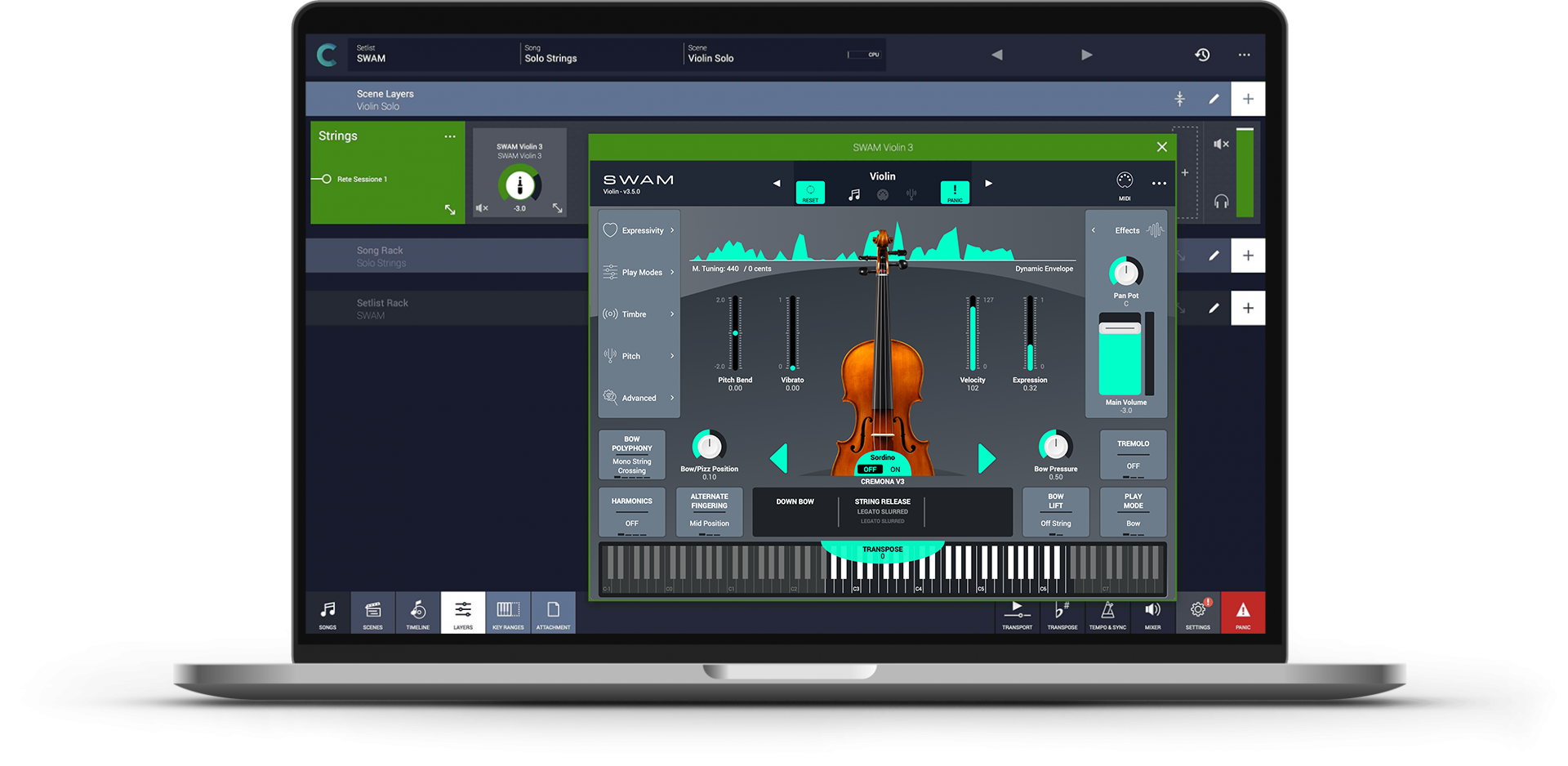Click the Expression slider
The image size is (1568, 766).
coord(1030,333)
